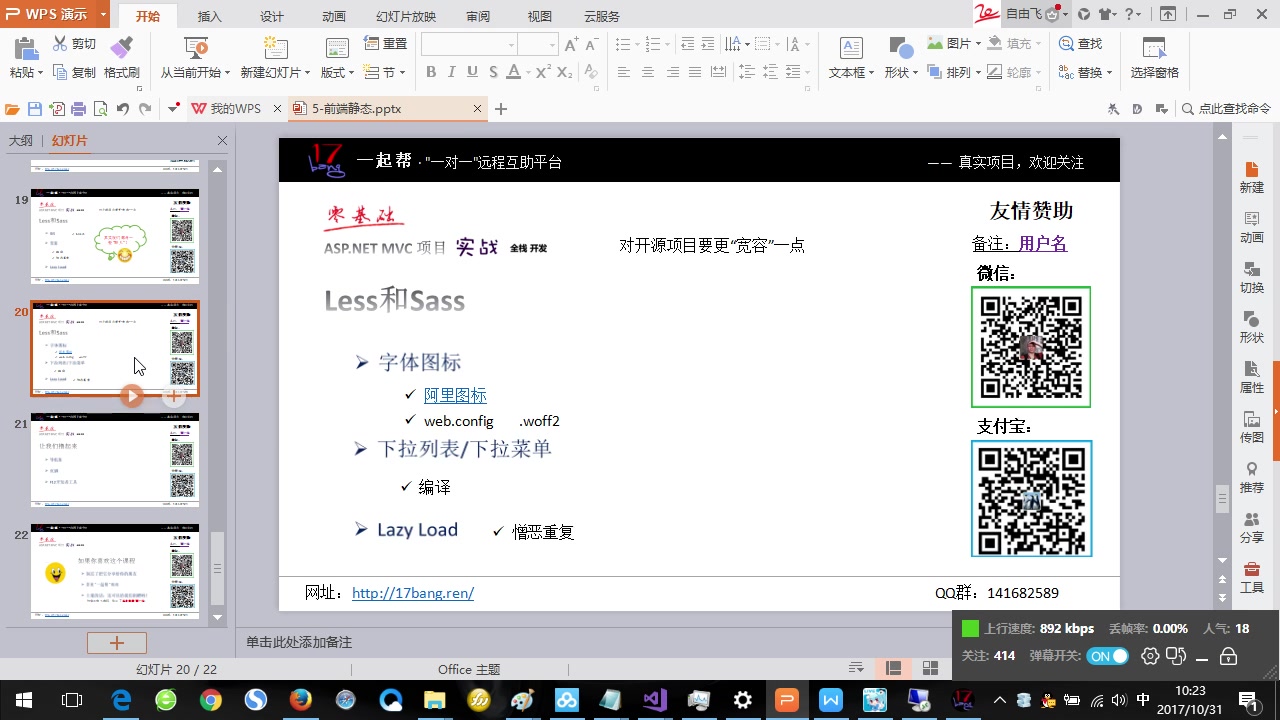Click the 用户名 link on slide
1280x720 pixels.
click(x=1043, y=243)
